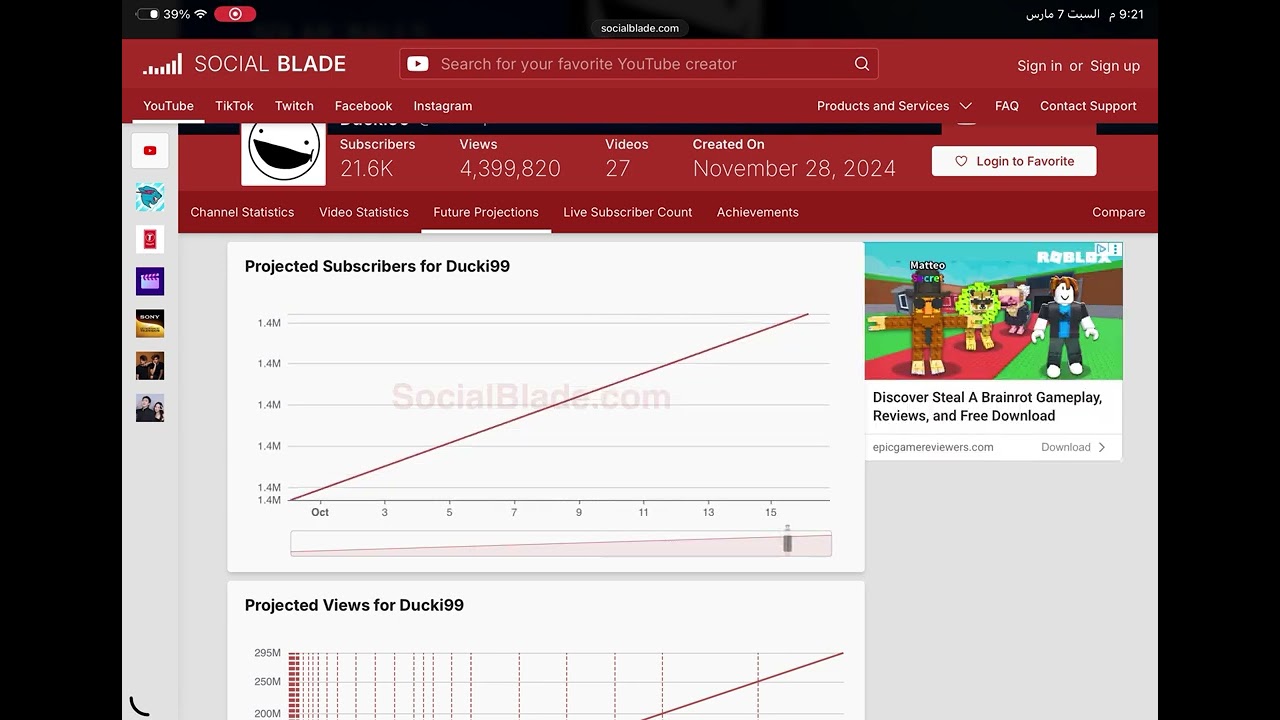The width and height of the screenshot is (1280, 720).
Task: Open the Contact Support link
Action: 1088,106
